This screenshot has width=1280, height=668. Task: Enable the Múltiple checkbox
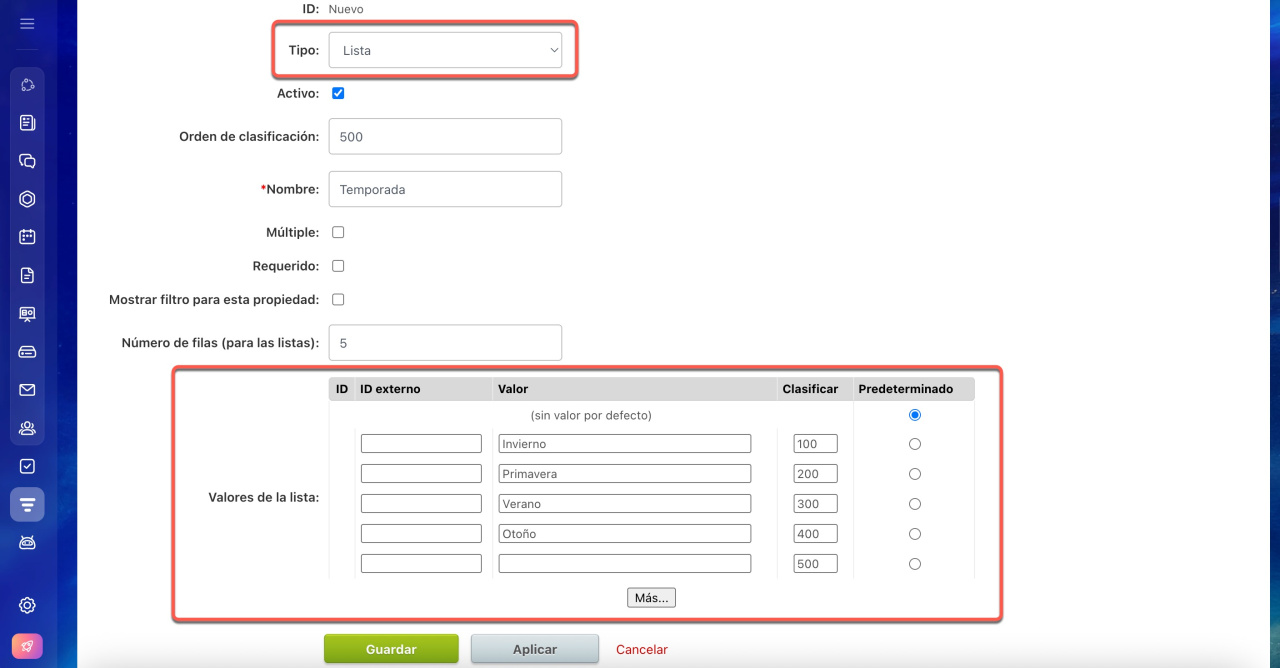338,232
